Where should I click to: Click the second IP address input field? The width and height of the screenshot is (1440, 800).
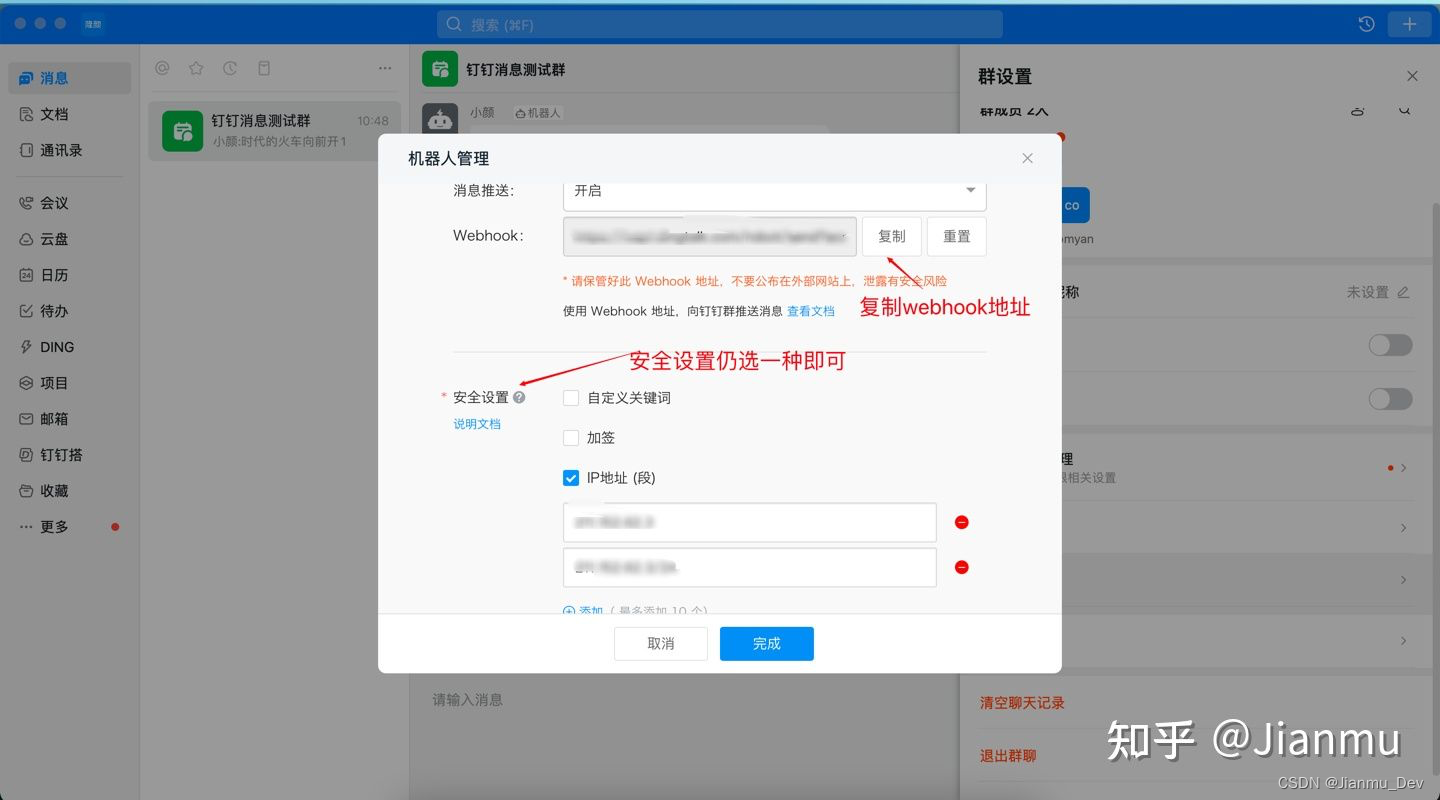tap(749, 567)
